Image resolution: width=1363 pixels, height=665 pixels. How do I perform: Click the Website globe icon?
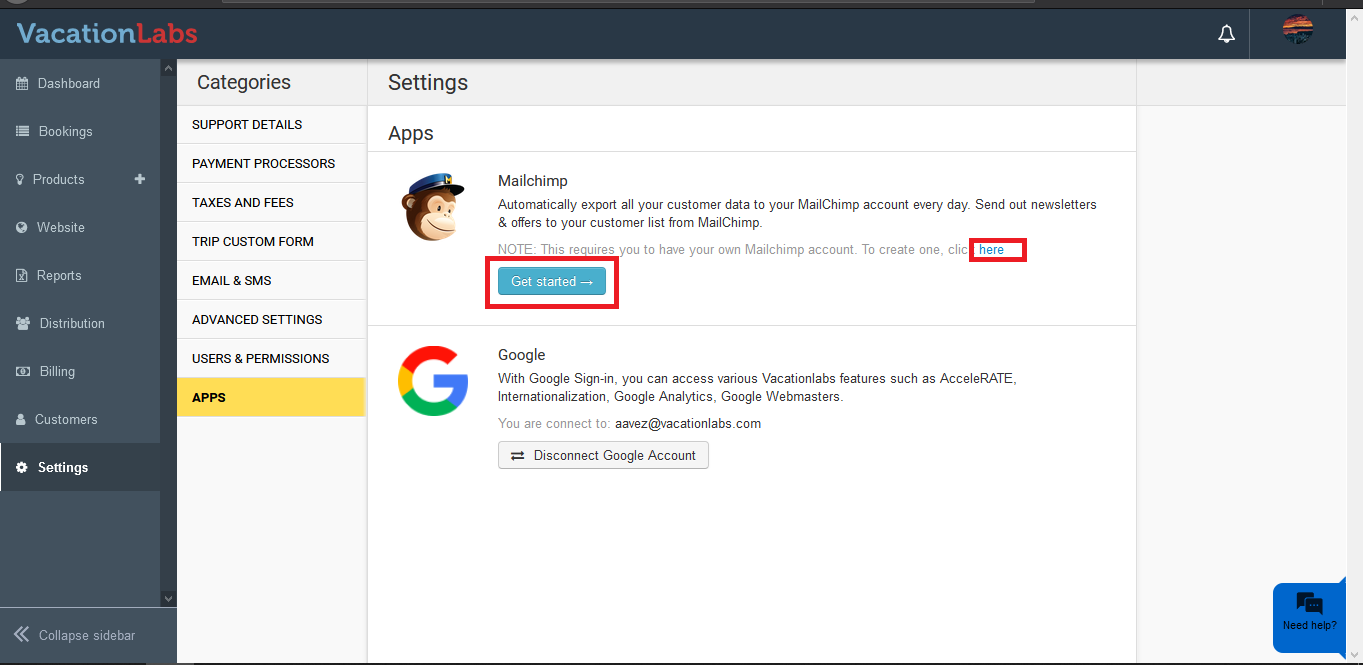[22, 227]
